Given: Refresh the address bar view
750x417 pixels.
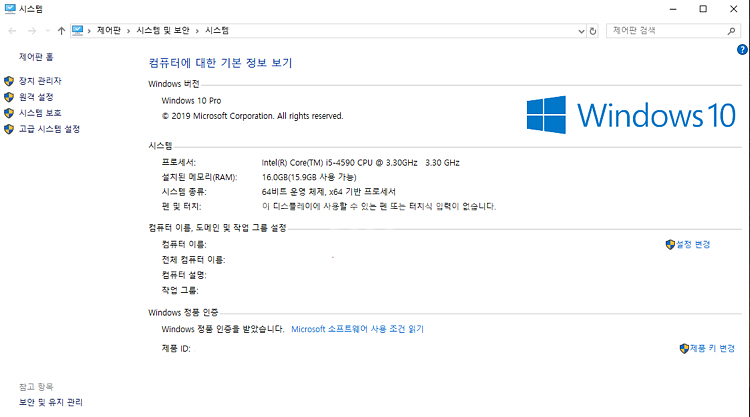Looking at the screenshot, I should pyautogui.click(x=593, y=31).
